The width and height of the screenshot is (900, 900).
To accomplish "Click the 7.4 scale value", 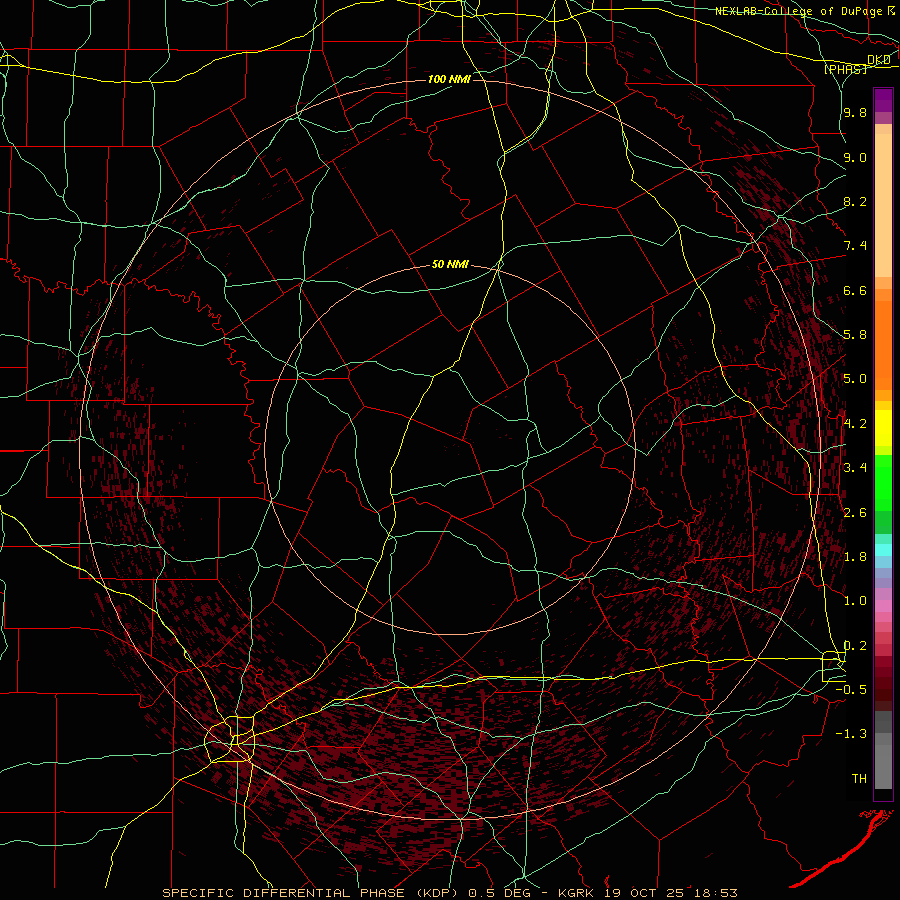I will point(855,246).
